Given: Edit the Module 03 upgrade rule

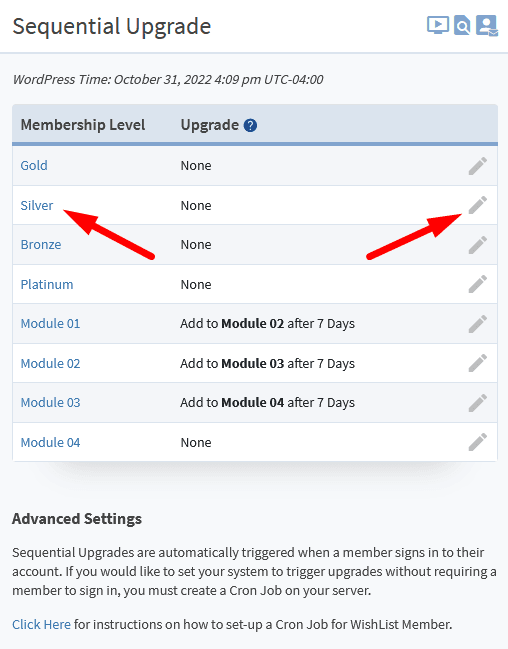Looking at the screenshot, I should tap(477, 403).
